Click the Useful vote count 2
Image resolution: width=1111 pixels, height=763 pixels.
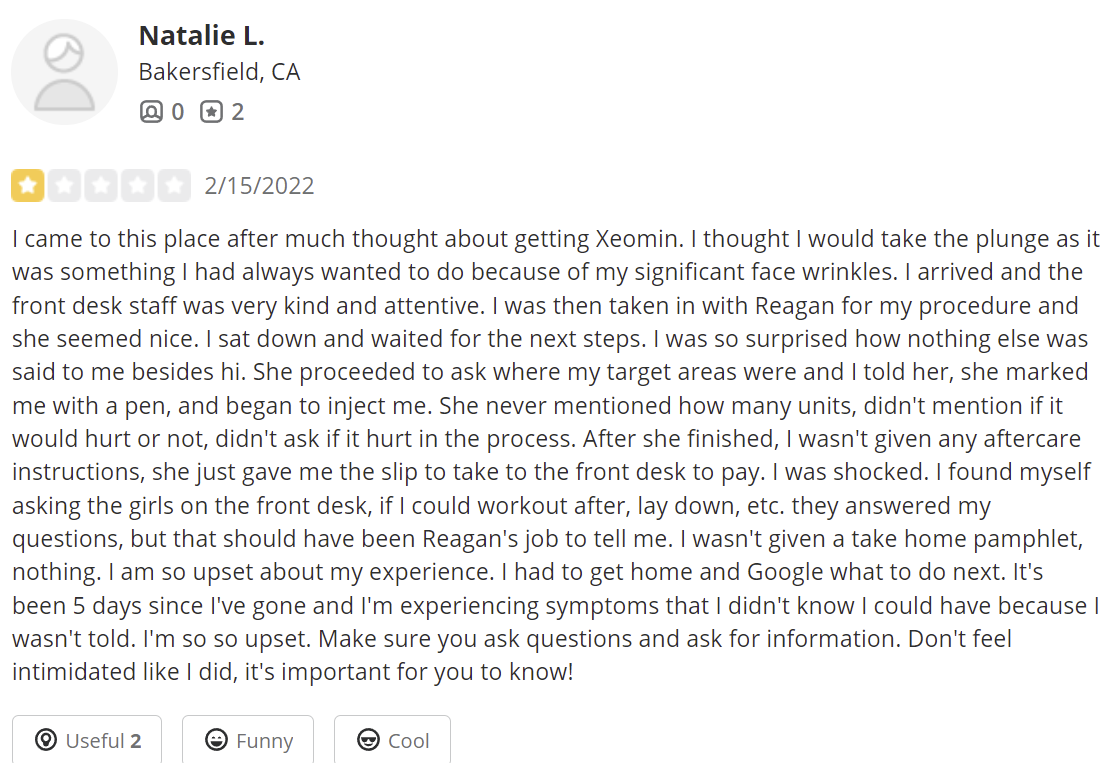135,741
